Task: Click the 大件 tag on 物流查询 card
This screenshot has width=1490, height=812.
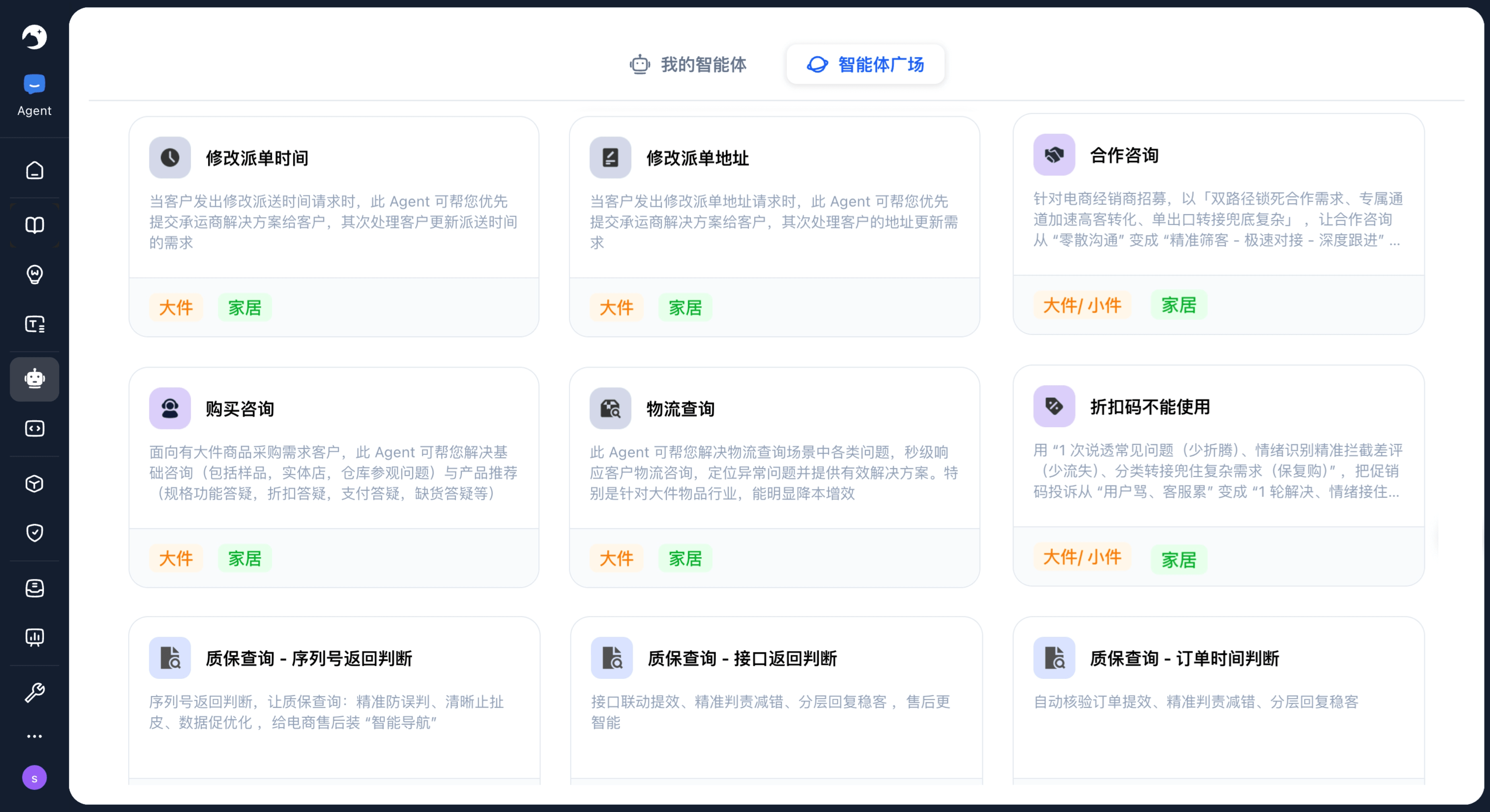Action: pos(617,559)
